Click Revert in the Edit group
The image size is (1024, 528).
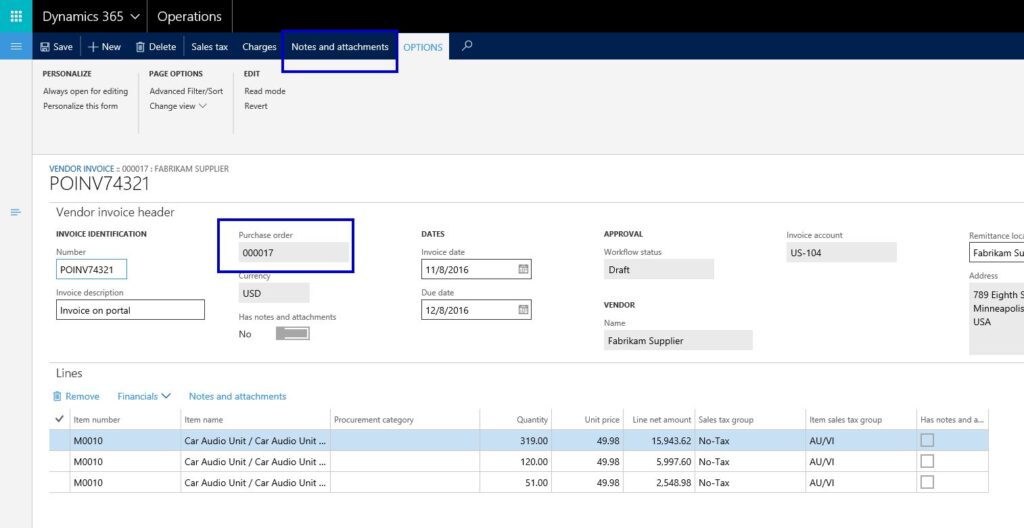256,106
